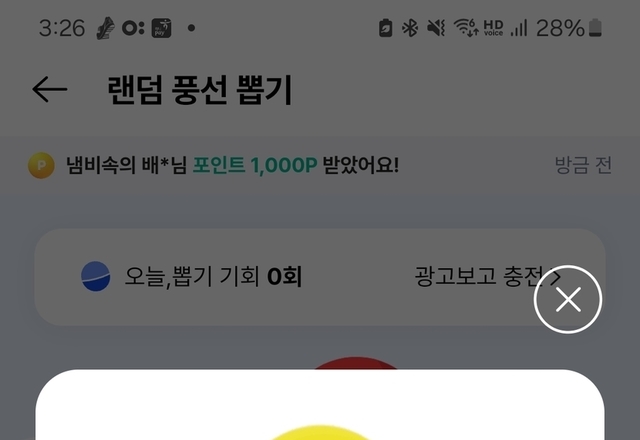Tap the 랜덤 풍선 뽑기 page title
This screenshot has height=440, width=640.
point(200,90)
